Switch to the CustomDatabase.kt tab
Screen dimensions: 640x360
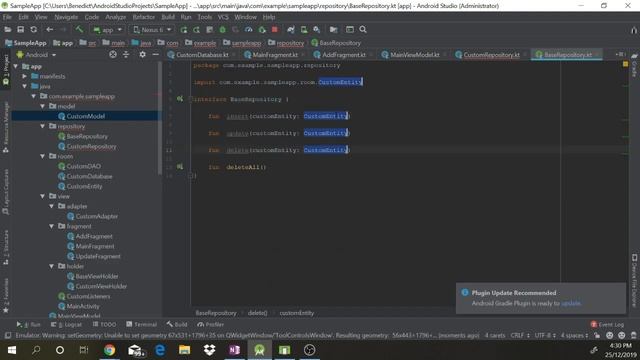click(202, 54)
